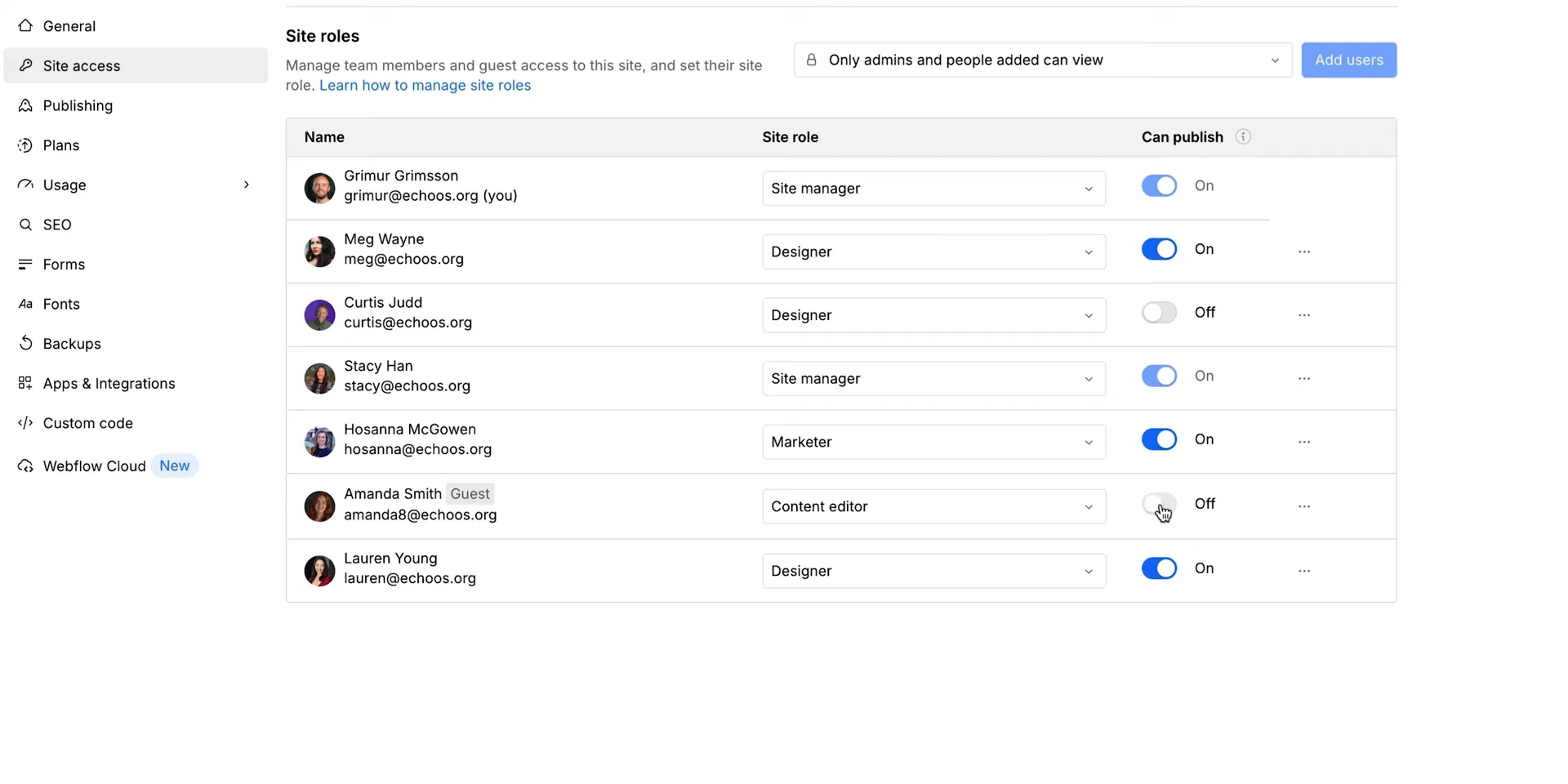Click the Add users button
This screenshot has height=784, width=1568.
(1349, 60)
